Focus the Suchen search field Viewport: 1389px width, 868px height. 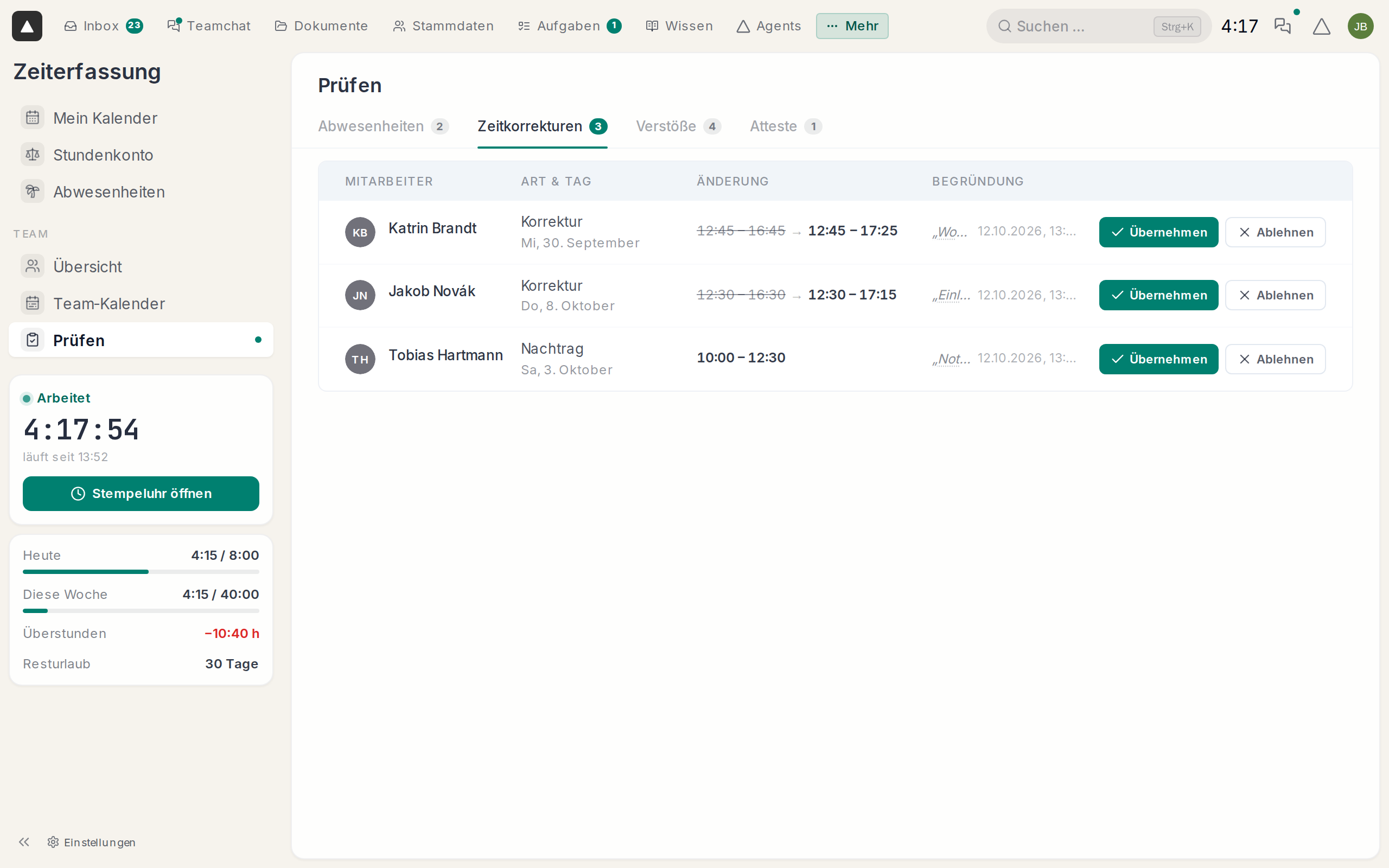(1099, 26)
